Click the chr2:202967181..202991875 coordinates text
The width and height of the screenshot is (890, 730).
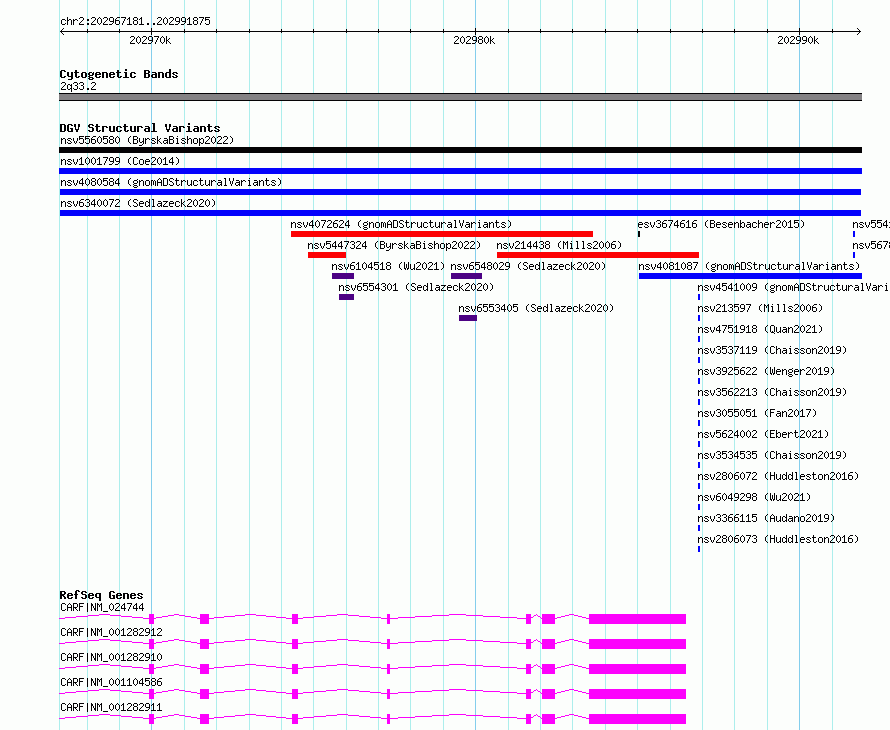[x=135, y=21]
